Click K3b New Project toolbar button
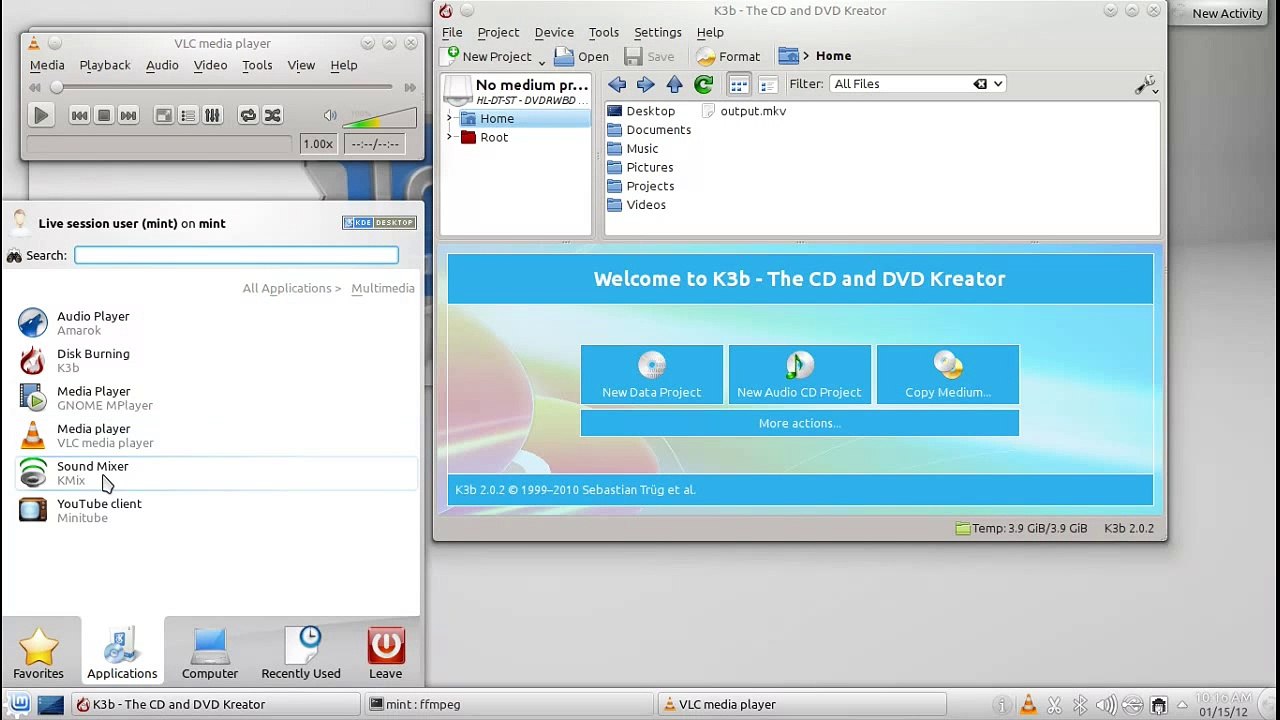This screenshot has width=1280, height=720. [x=488, y=56]
